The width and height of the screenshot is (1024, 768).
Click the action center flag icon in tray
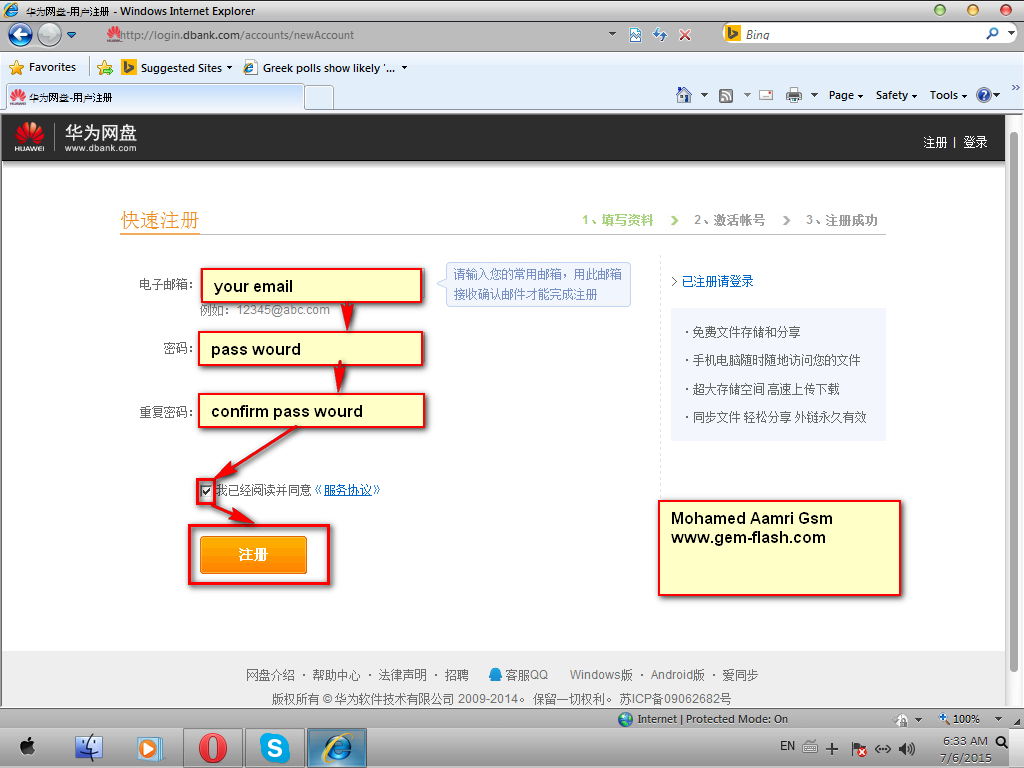click(x=859, y=749)
